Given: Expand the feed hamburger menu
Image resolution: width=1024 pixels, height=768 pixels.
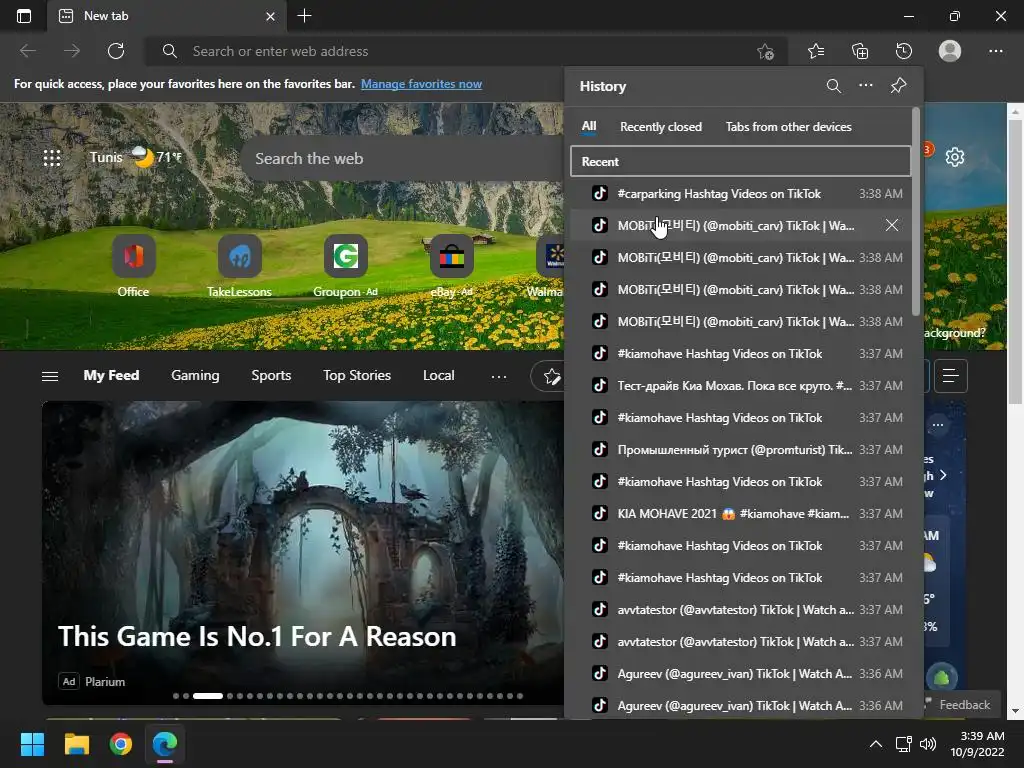Looking at the screenshot, I should (x=50, y=376).
